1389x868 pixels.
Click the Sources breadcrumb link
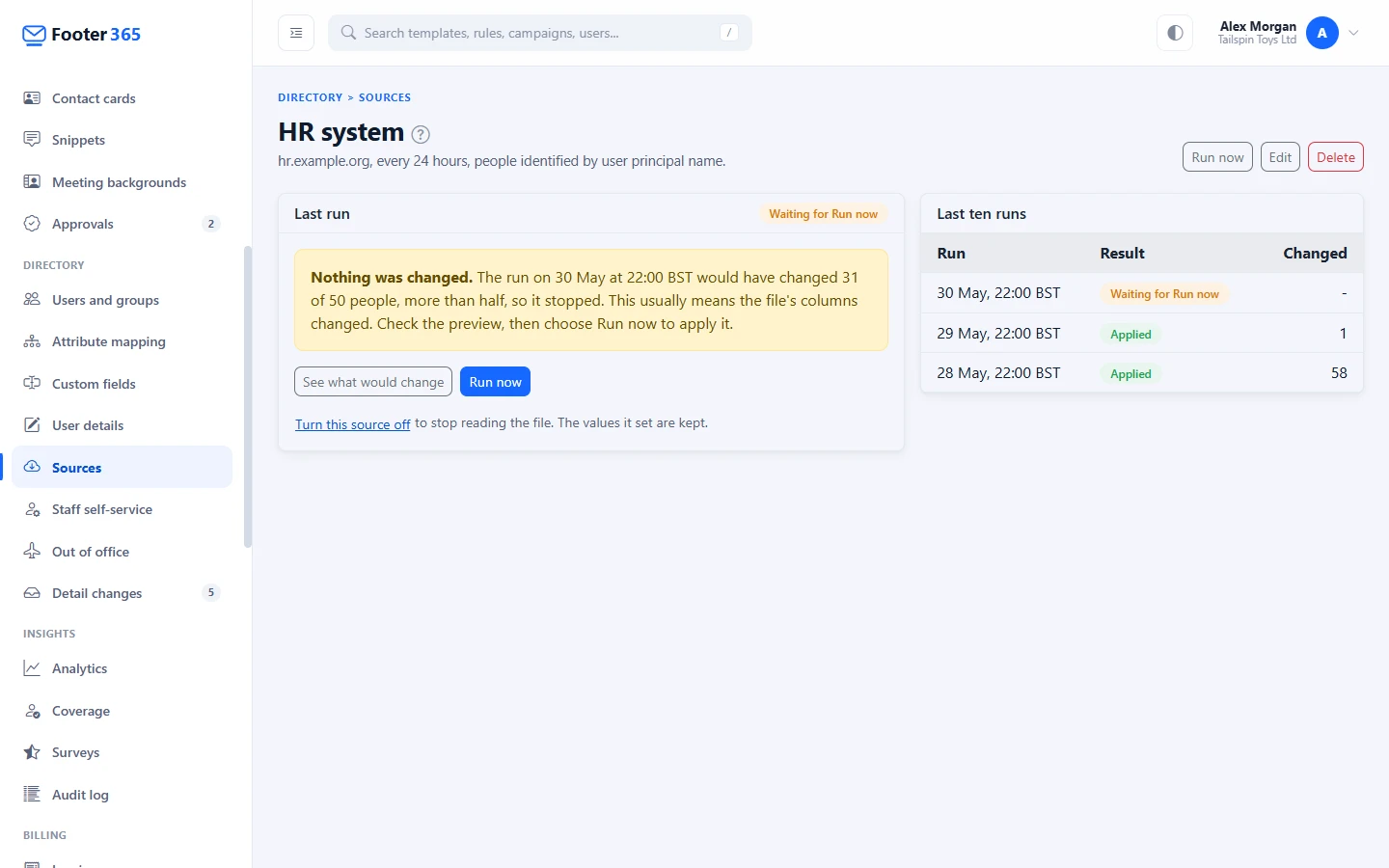385,97
